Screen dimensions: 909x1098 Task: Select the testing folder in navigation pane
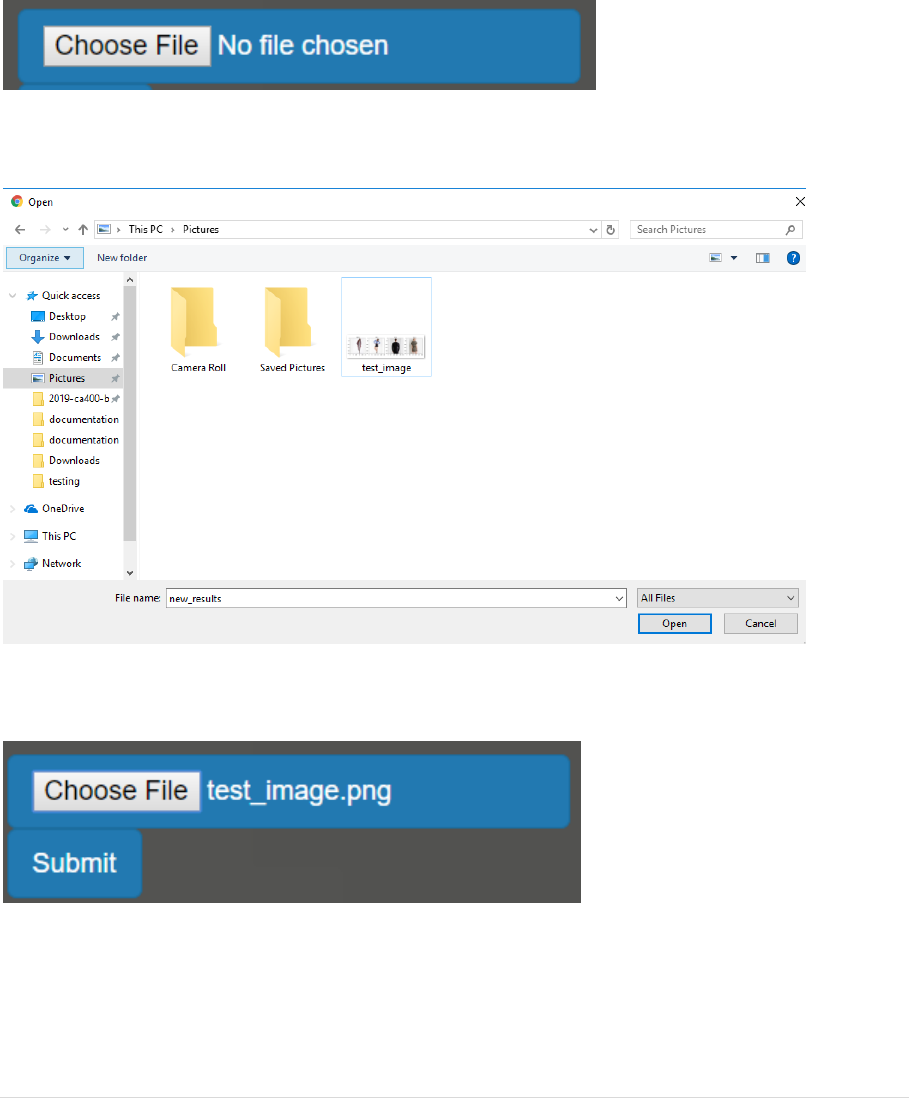tap(64, 481)
